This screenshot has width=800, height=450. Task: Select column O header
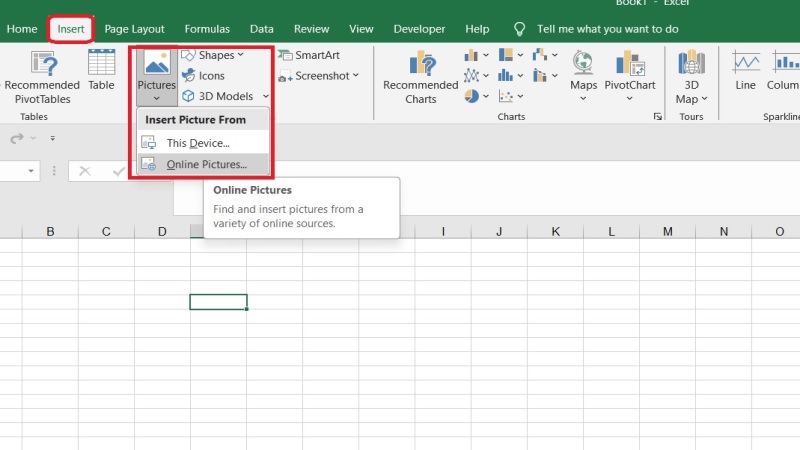776,232
